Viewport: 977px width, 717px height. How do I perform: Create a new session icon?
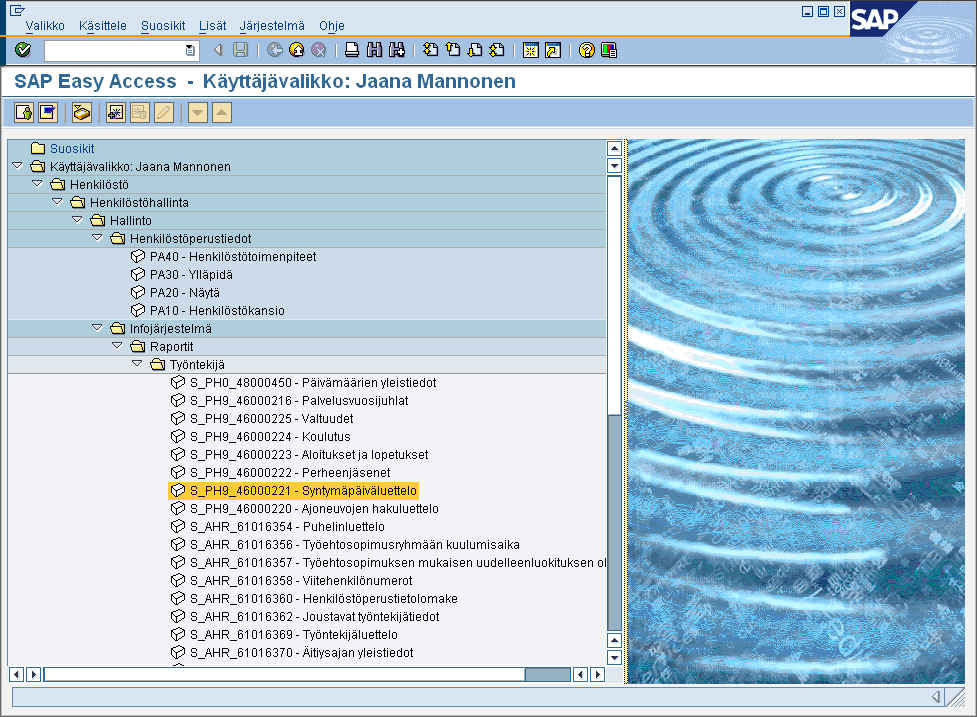click(x=531, y=50)
